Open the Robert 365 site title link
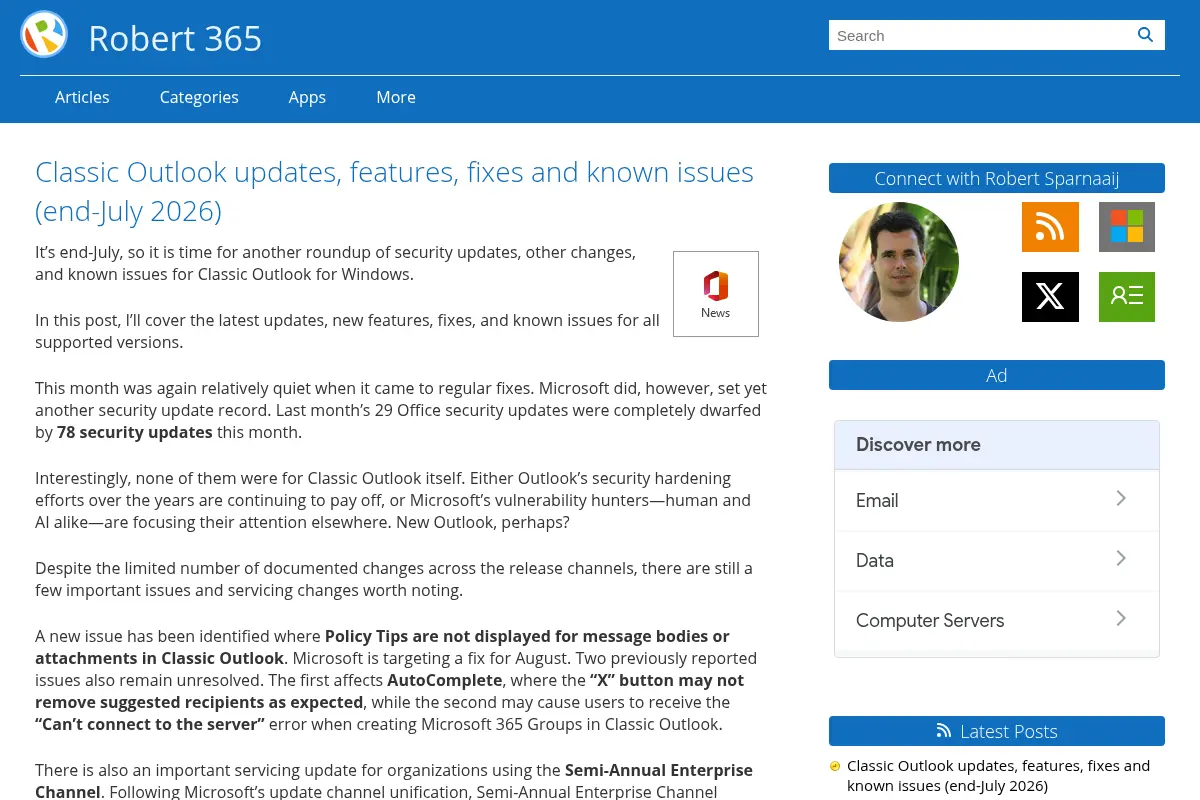This screenshot has width=1200, height=800. [x=175, y=38]
